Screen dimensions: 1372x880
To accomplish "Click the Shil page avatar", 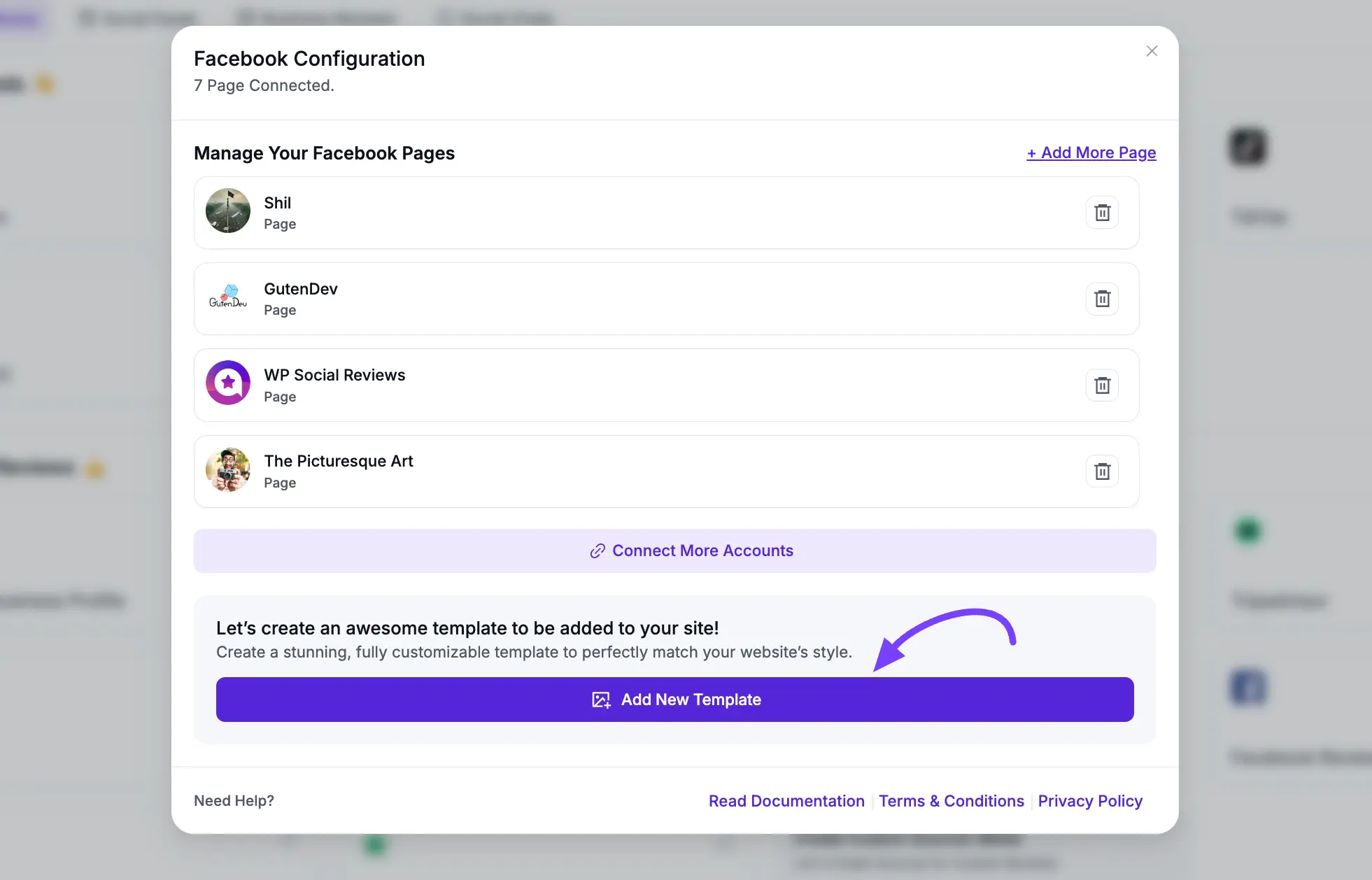I will pyautogui.click(x=228, y=211).
